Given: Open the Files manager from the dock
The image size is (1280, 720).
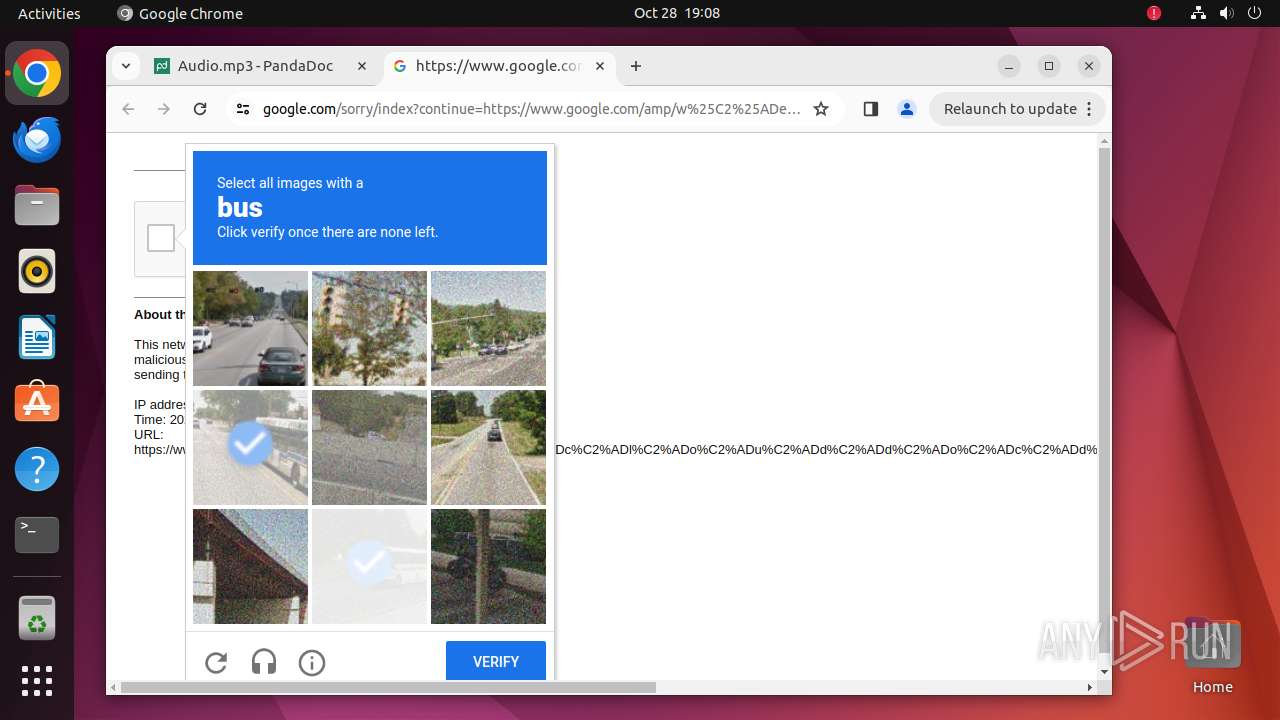Looking at the screenshot, I should (37, 206).
